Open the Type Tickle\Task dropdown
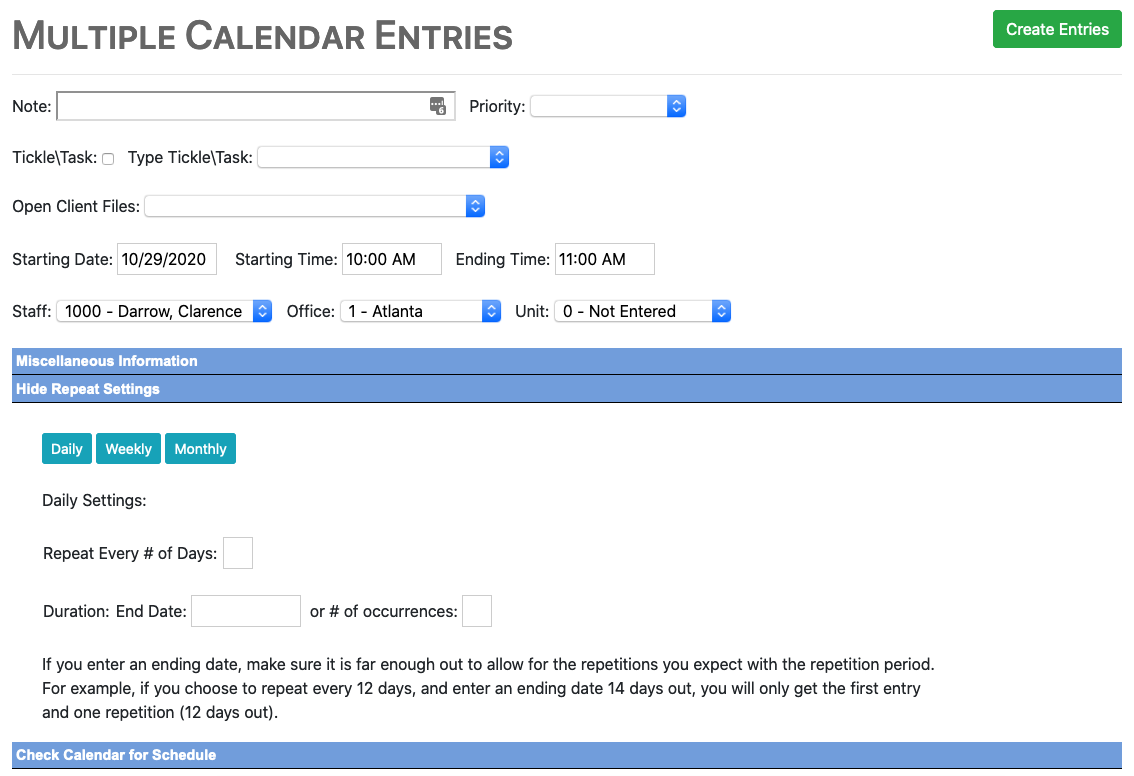 (383, 158)
